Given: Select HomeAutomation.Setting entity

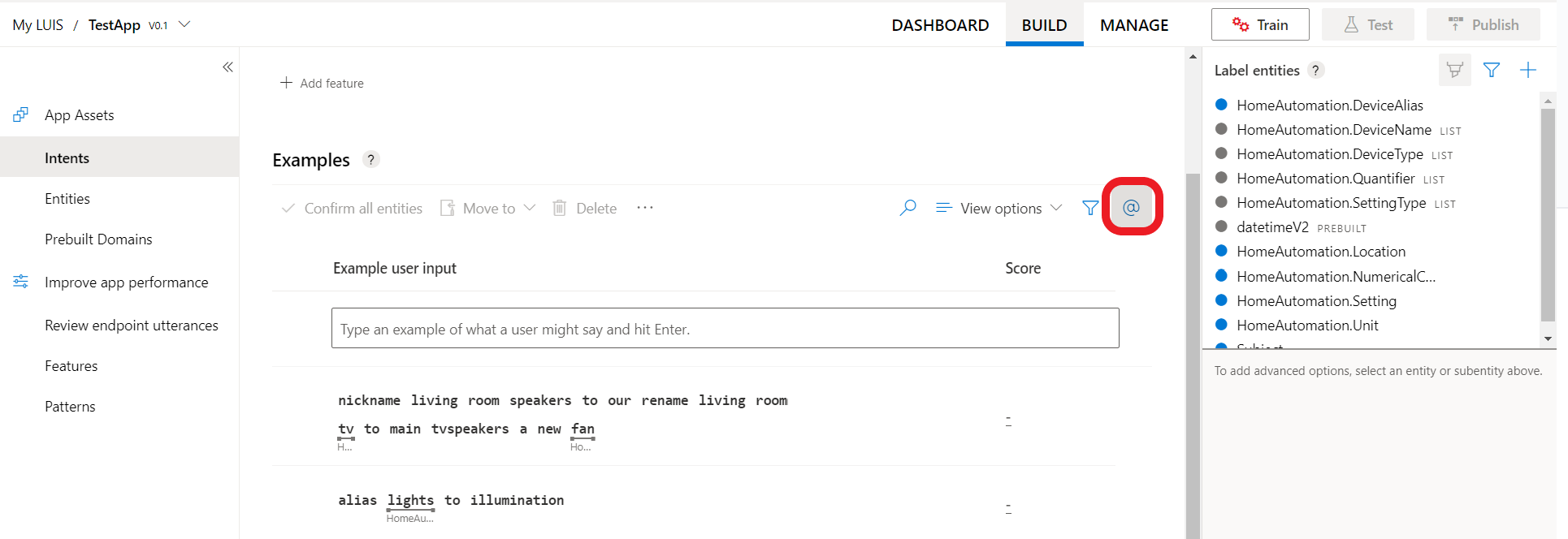Looking at the screenshot, I should pyautogui.click(x=1316, y=301).
